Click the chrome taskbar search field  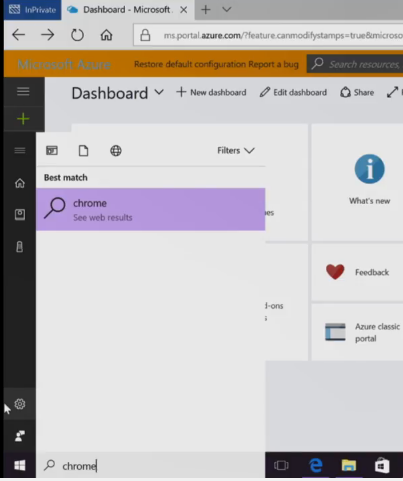point(151,465)
